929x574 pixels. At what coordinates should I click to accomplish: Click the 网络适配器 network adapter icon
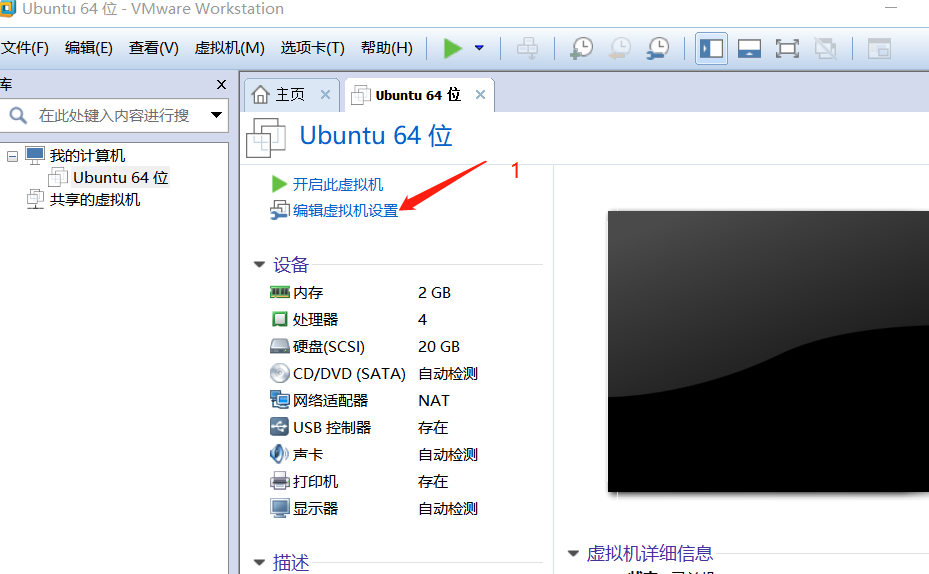click(280, 400)
